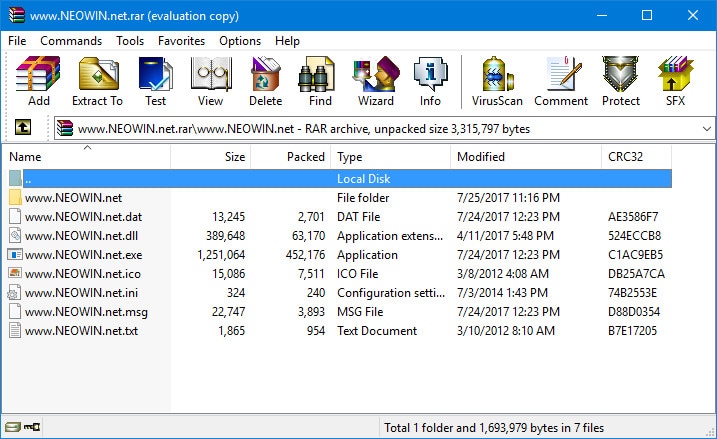Click the www.NEOWIN.net folder icon
Viewport: 717px width, 439px height.
(15, 198)
